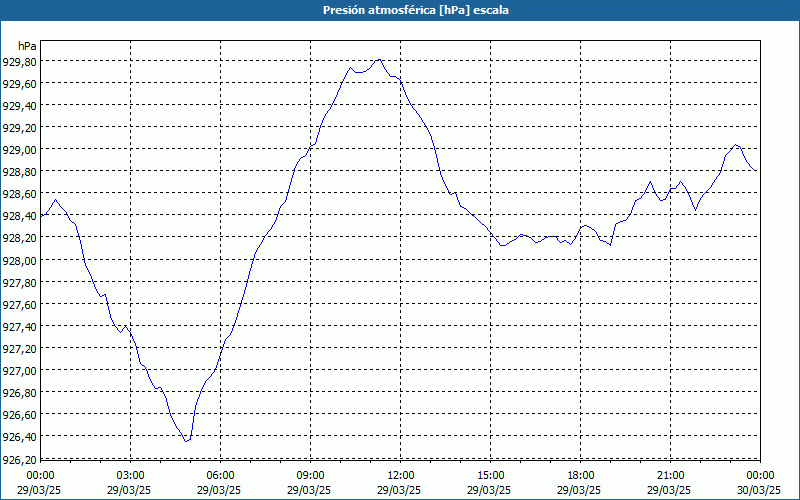
Task: Click the 926,20 y-axis label
Action: 19,459
